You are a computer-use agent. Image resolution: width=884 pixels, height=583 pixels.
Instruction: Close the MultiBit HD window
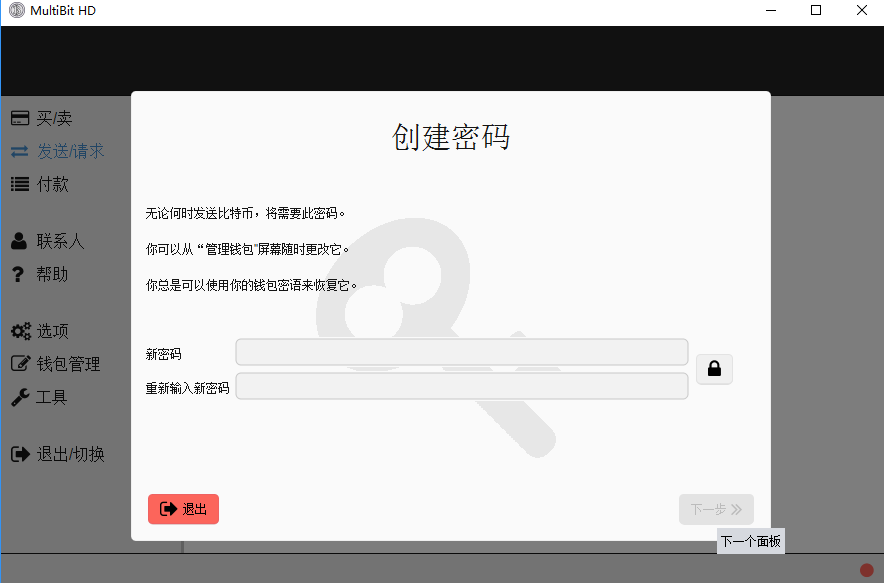click(x=861, y=10)
